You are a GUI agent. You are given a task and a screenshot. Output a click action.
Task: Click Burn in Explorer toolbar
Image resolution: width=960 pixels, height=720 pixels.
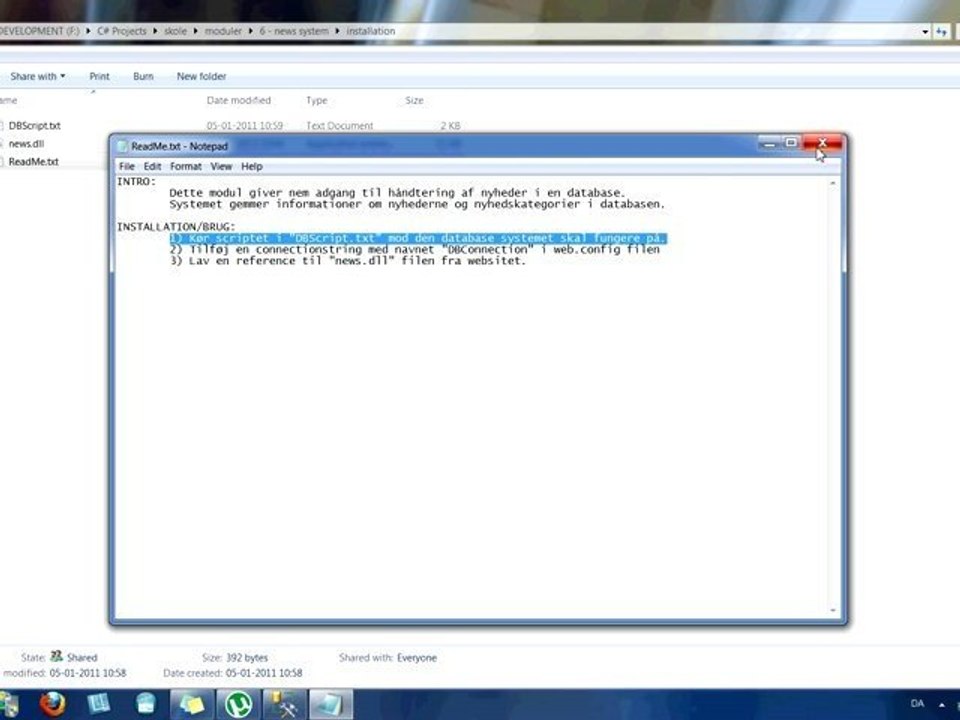(143, 77)
